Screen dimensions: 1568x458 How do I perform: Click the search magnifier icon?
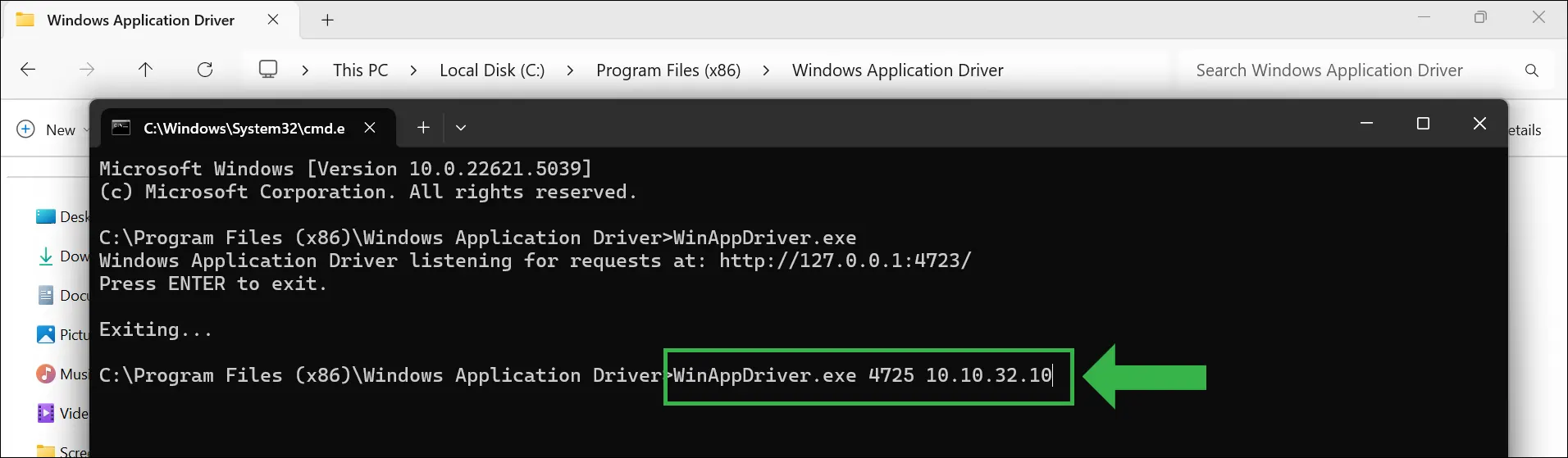pos(1531,70)
